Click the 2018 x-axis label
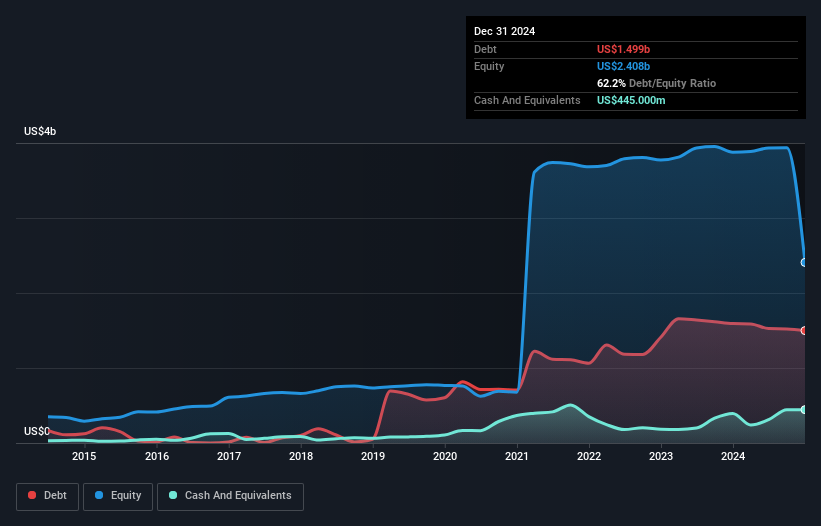The width and height of the screenshot is (821, 526). click(301, 456)
